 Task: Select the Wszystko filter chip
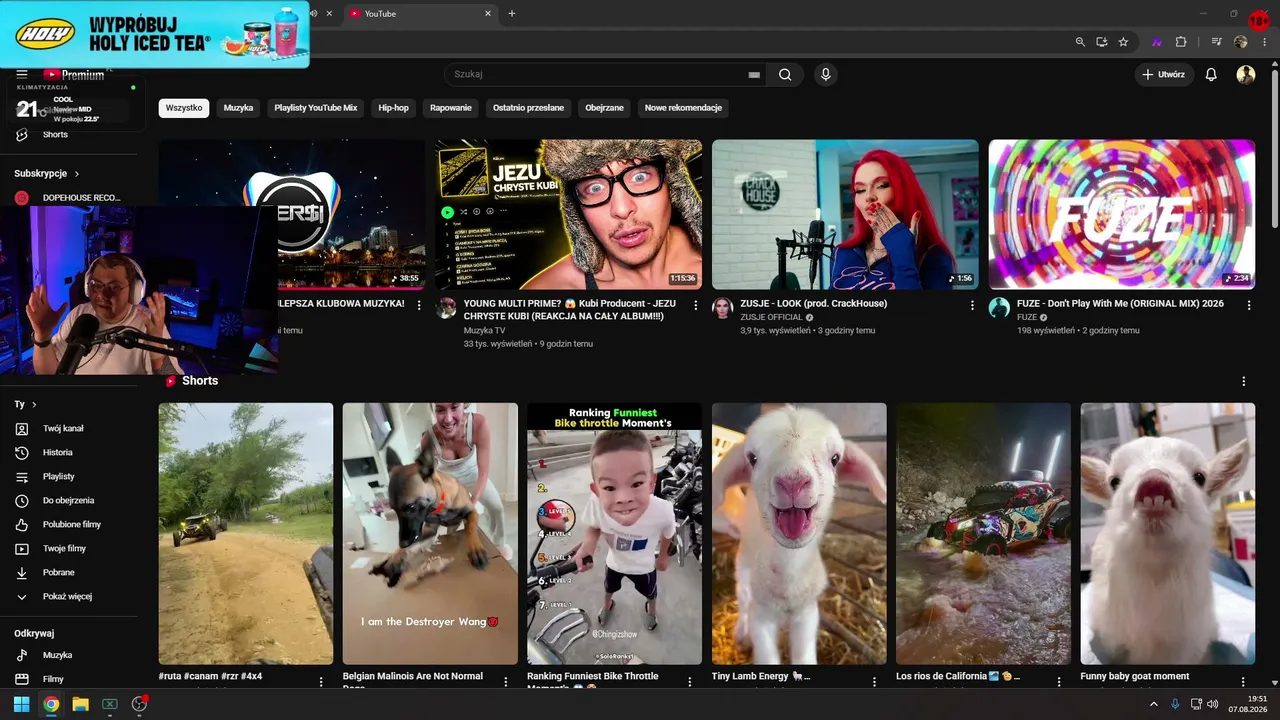tap(184, 108)
